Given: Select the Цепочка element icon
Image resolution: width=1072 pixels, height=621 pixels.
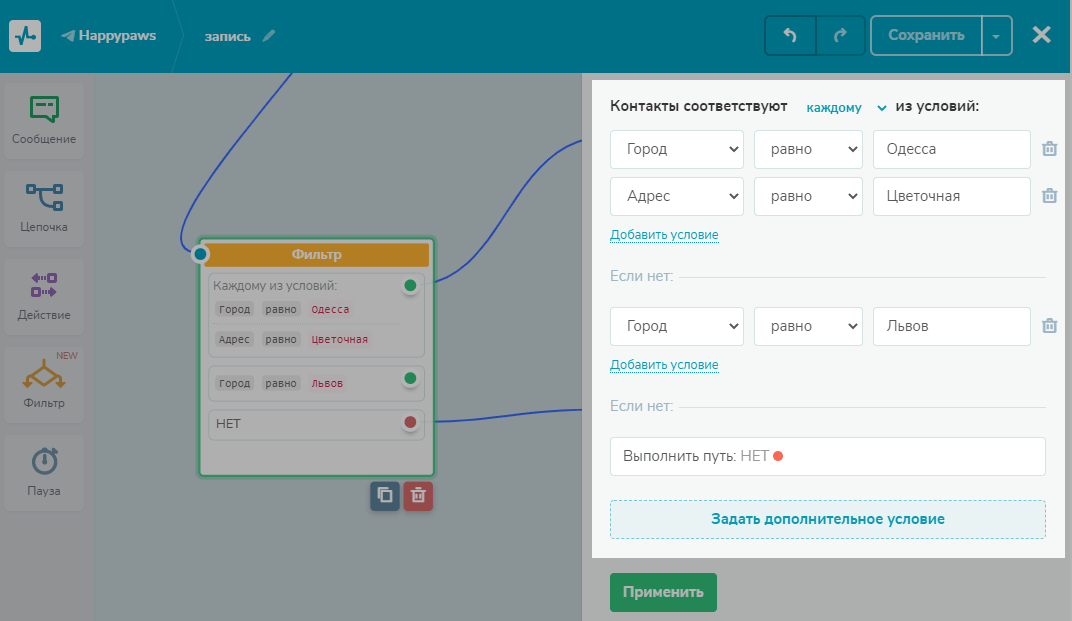Looking at the screenshot, I should (x=44, y=196).
